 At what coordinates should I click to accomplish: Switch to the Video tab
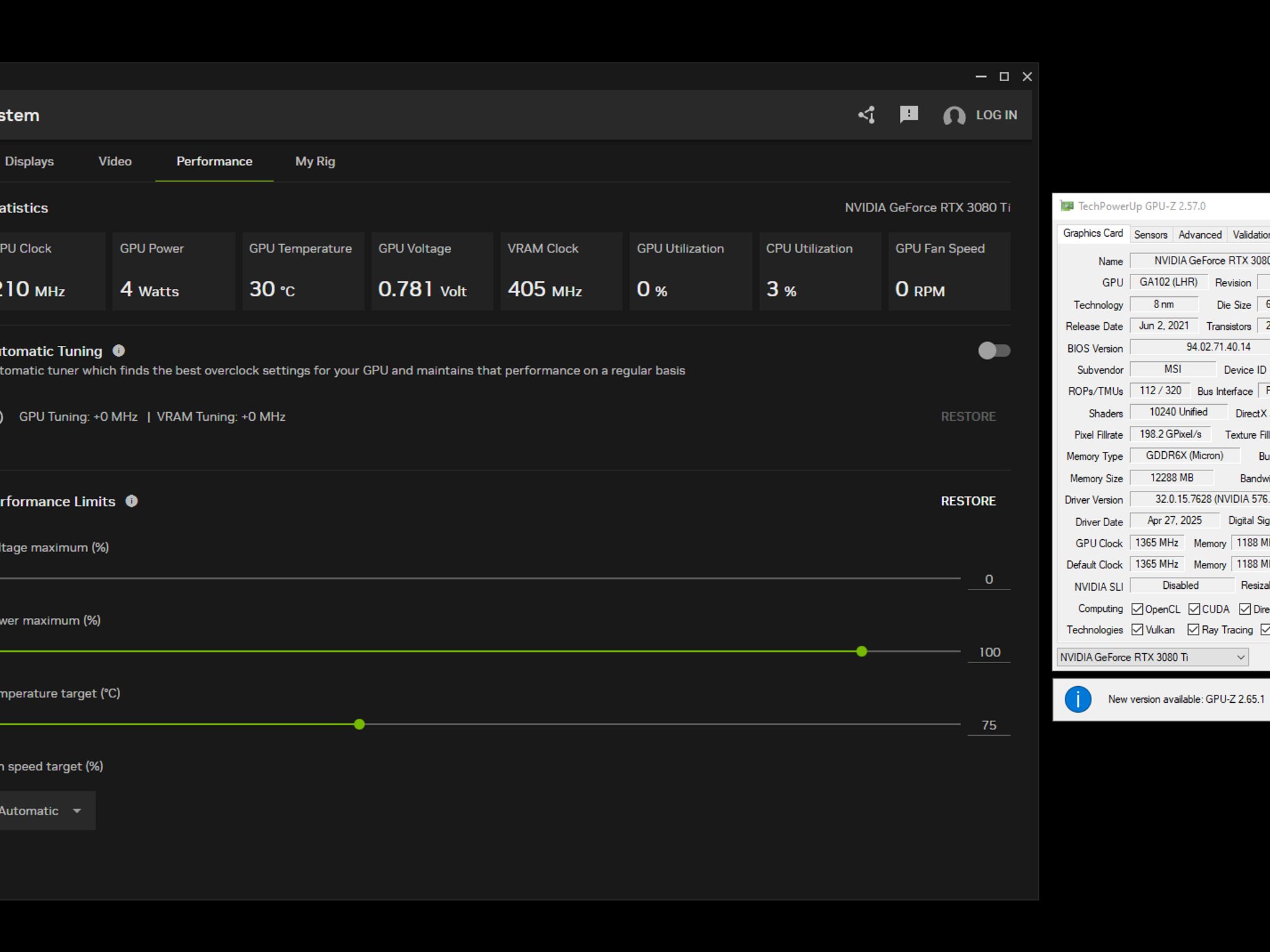tap(115, 161)
